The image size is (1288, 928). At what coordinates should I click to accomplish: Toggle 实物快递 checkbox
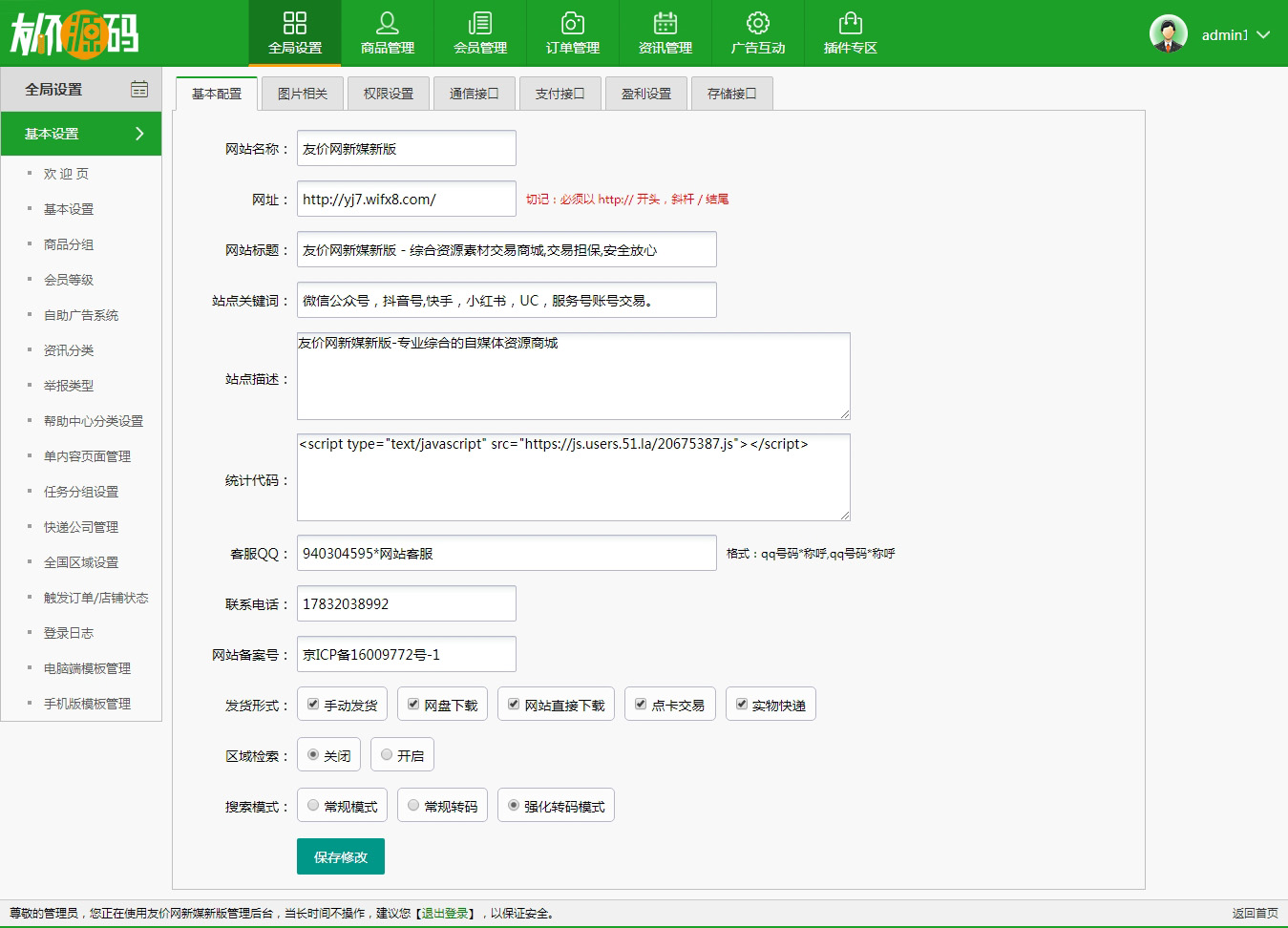click(742, 705)
